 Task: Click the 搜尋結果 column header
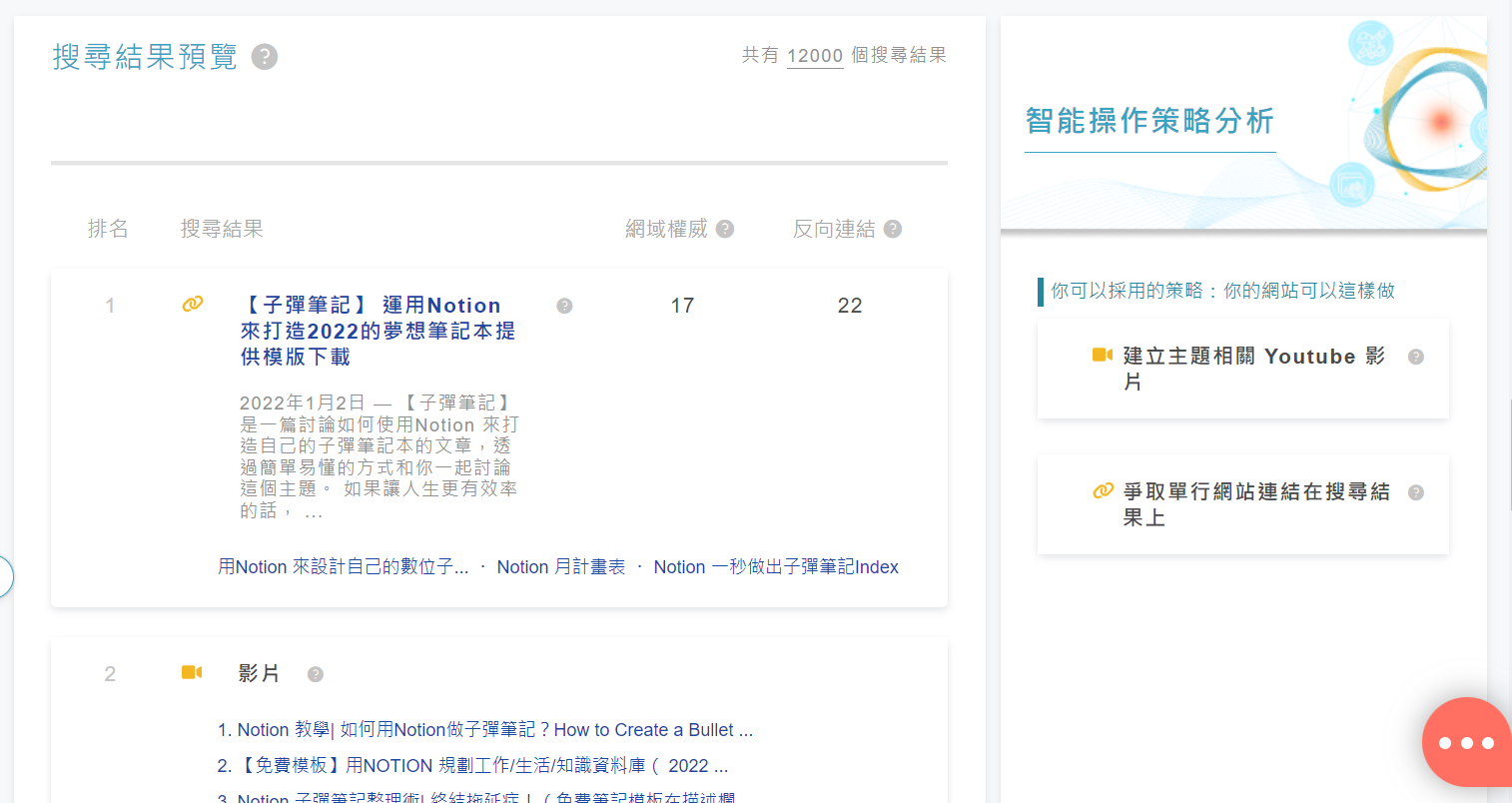(222, 229)
